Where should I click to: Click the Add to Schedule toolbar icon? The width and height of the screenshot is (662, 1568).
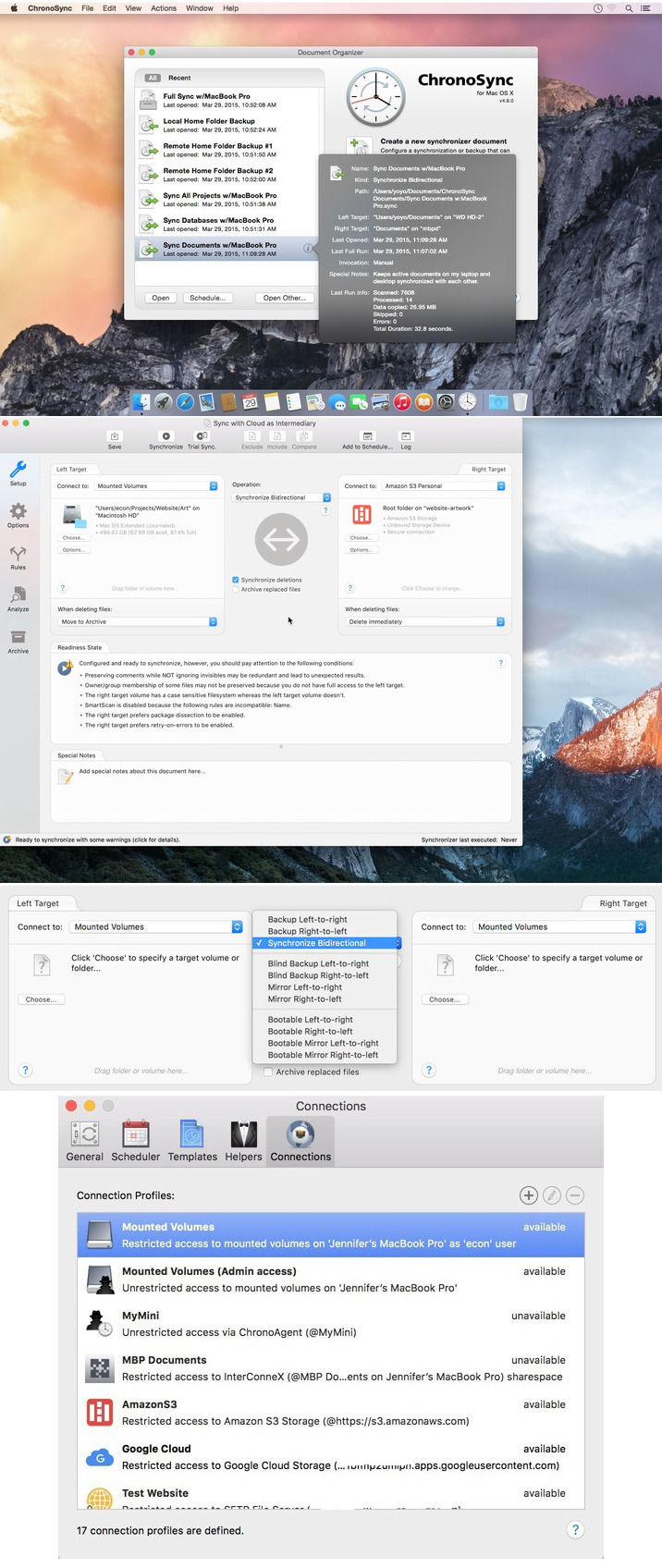tap(367, 440)
